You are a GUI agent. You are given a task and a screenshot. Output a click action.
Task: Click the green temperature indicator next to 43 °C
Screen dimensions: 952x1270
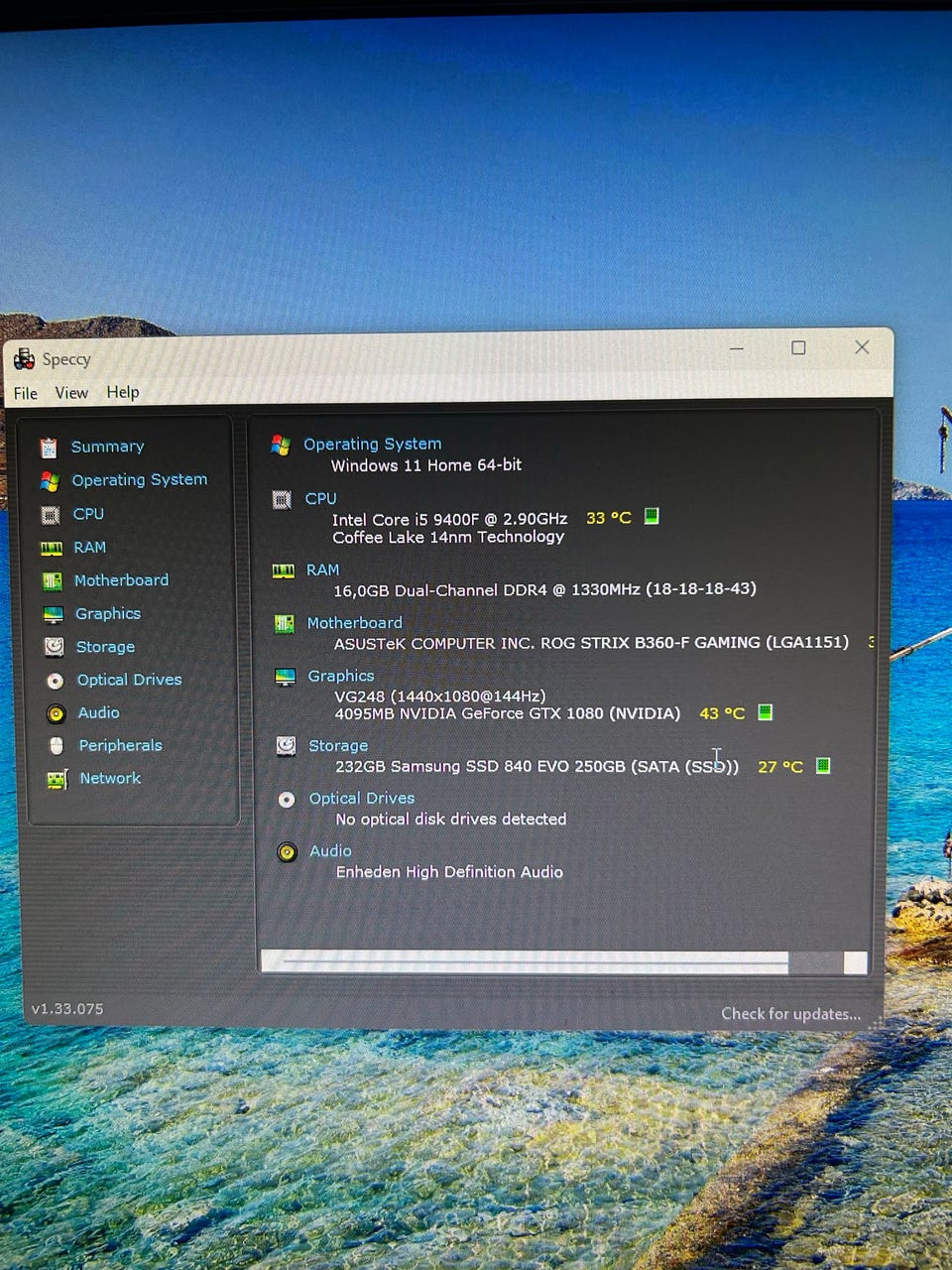point(765,711)
